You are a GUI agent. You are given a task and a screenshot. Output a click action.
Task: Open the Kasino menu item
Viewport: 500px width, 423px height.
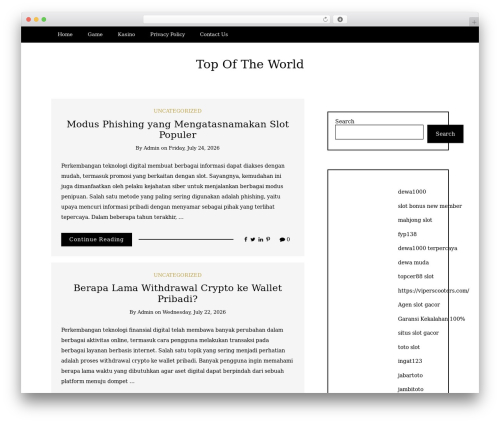point(126,34)
